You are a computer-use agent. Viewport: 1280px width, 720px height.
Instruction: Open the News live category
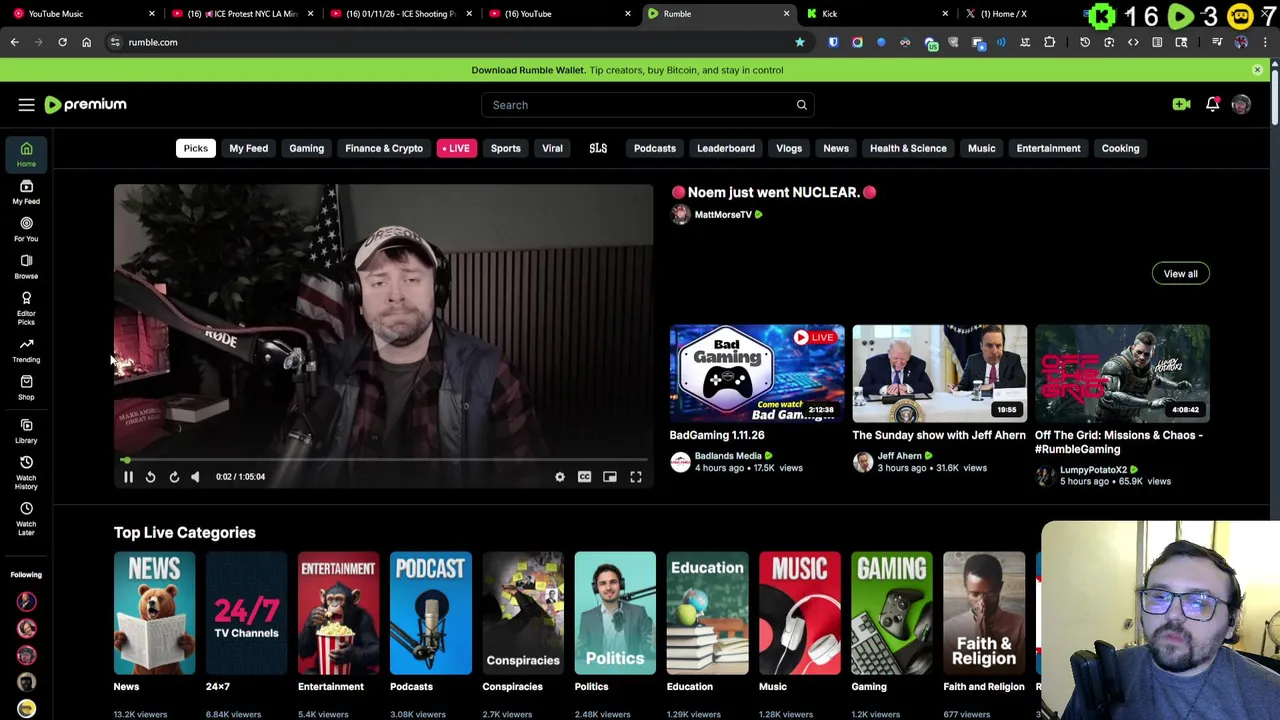pos(154,613)
